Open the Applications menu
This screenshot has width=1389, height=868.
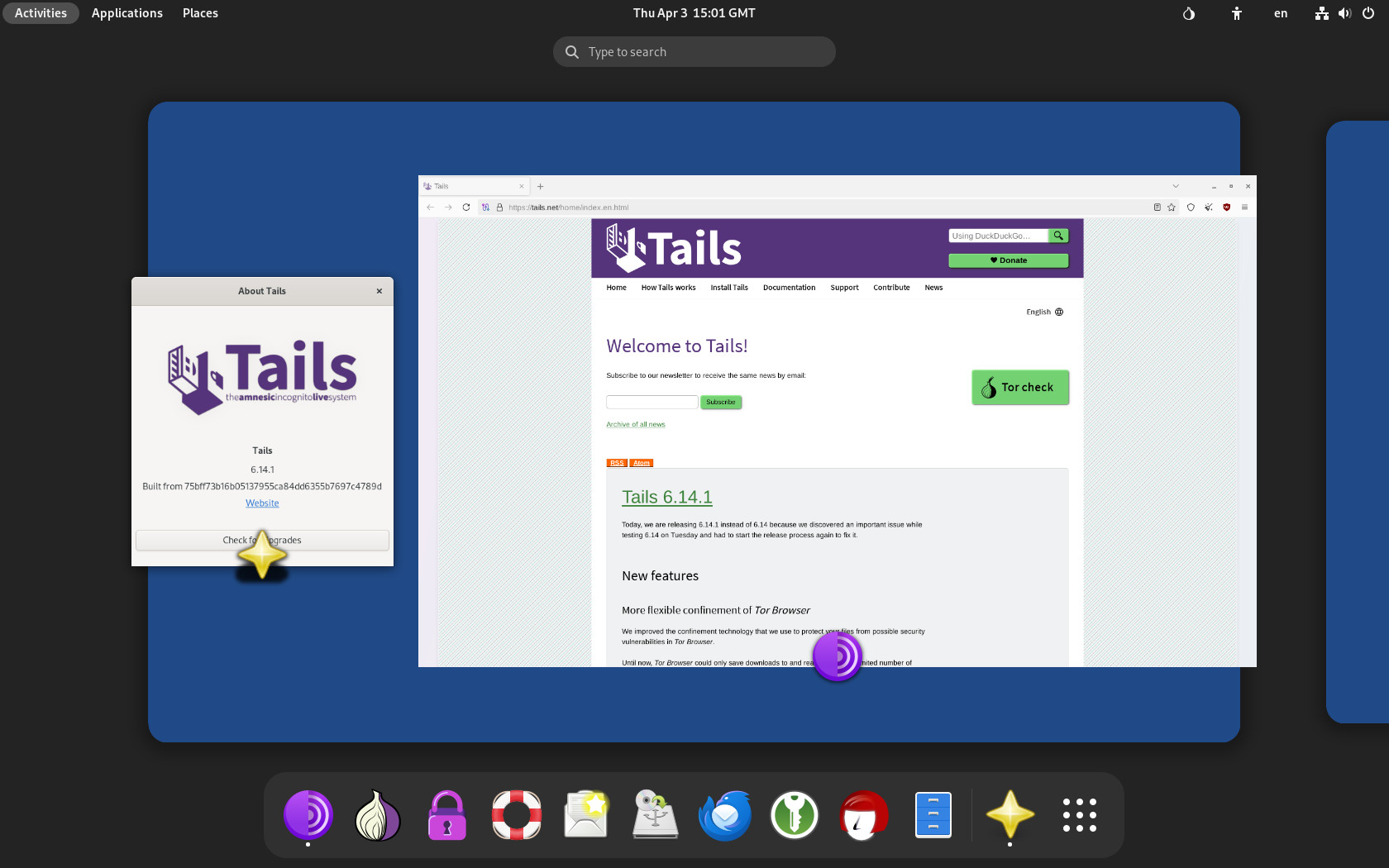tap(127, 13)
